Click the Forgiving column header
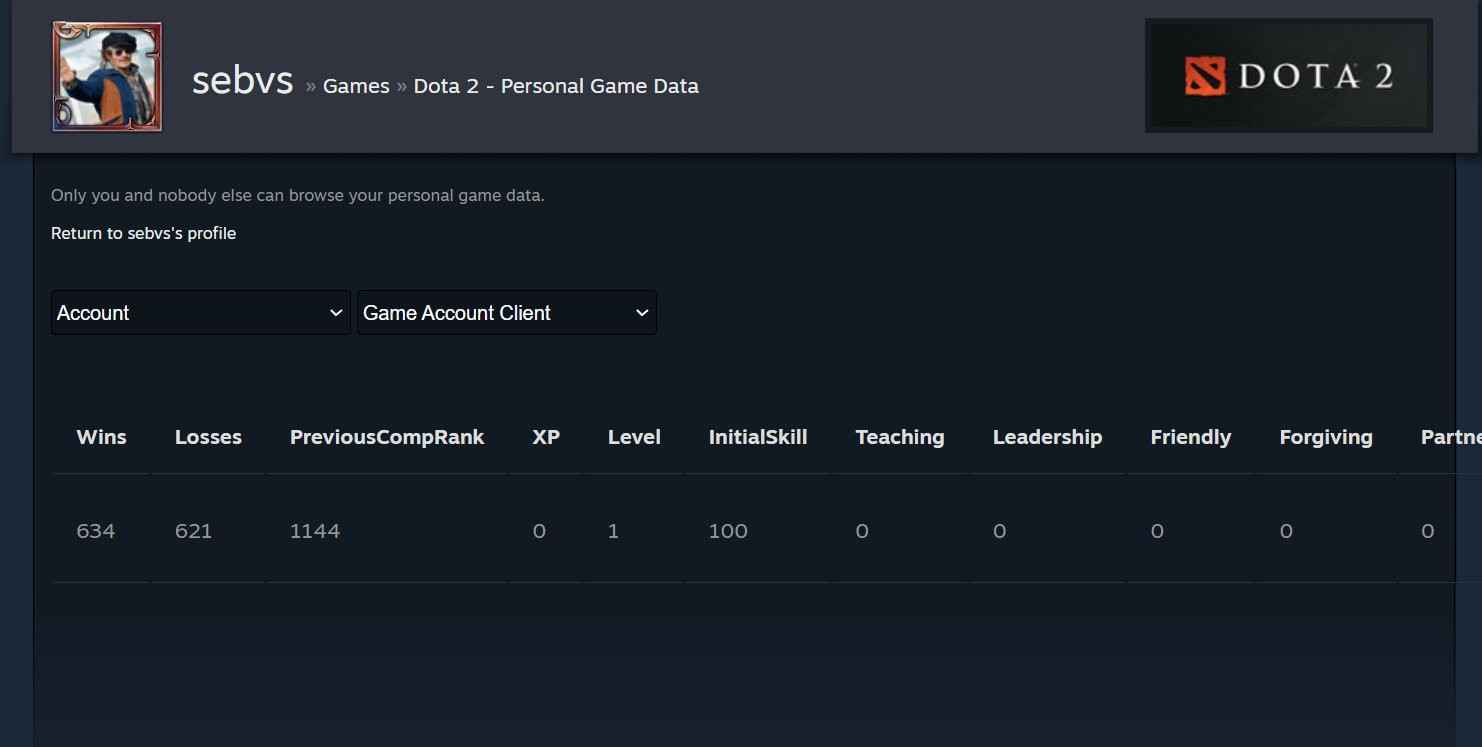 (1326, 437)
